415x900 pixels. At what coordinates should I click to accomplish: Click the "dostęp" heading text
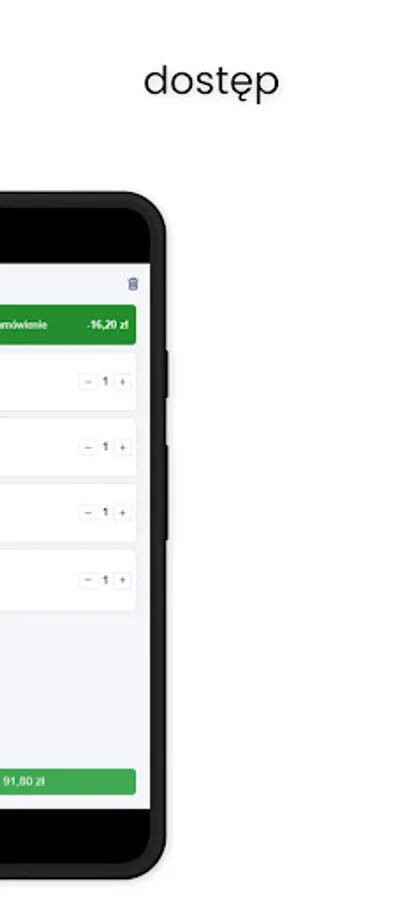(211, 83)
